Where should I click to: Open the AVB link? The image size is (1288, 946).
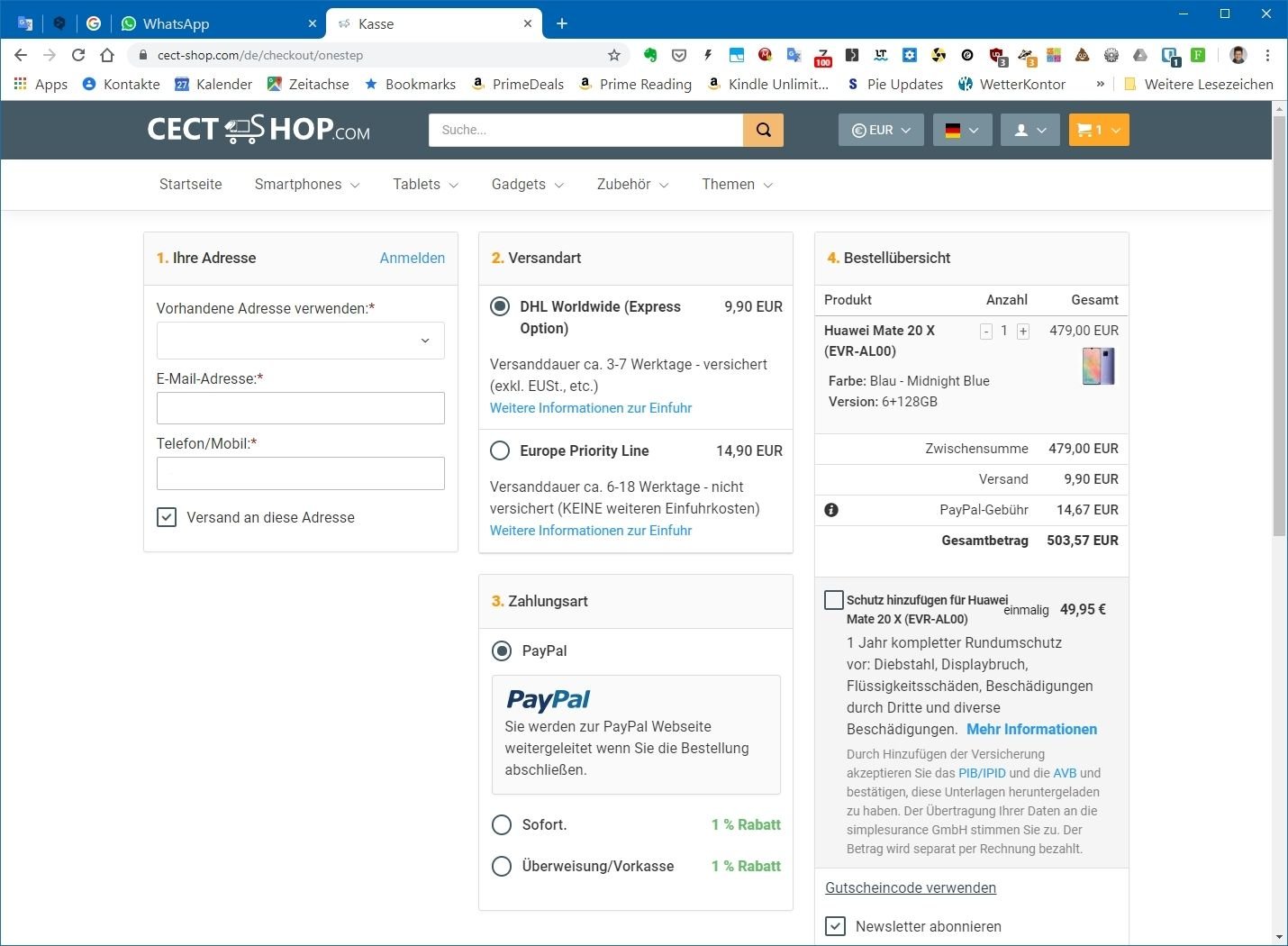(x=1065, y=773)
